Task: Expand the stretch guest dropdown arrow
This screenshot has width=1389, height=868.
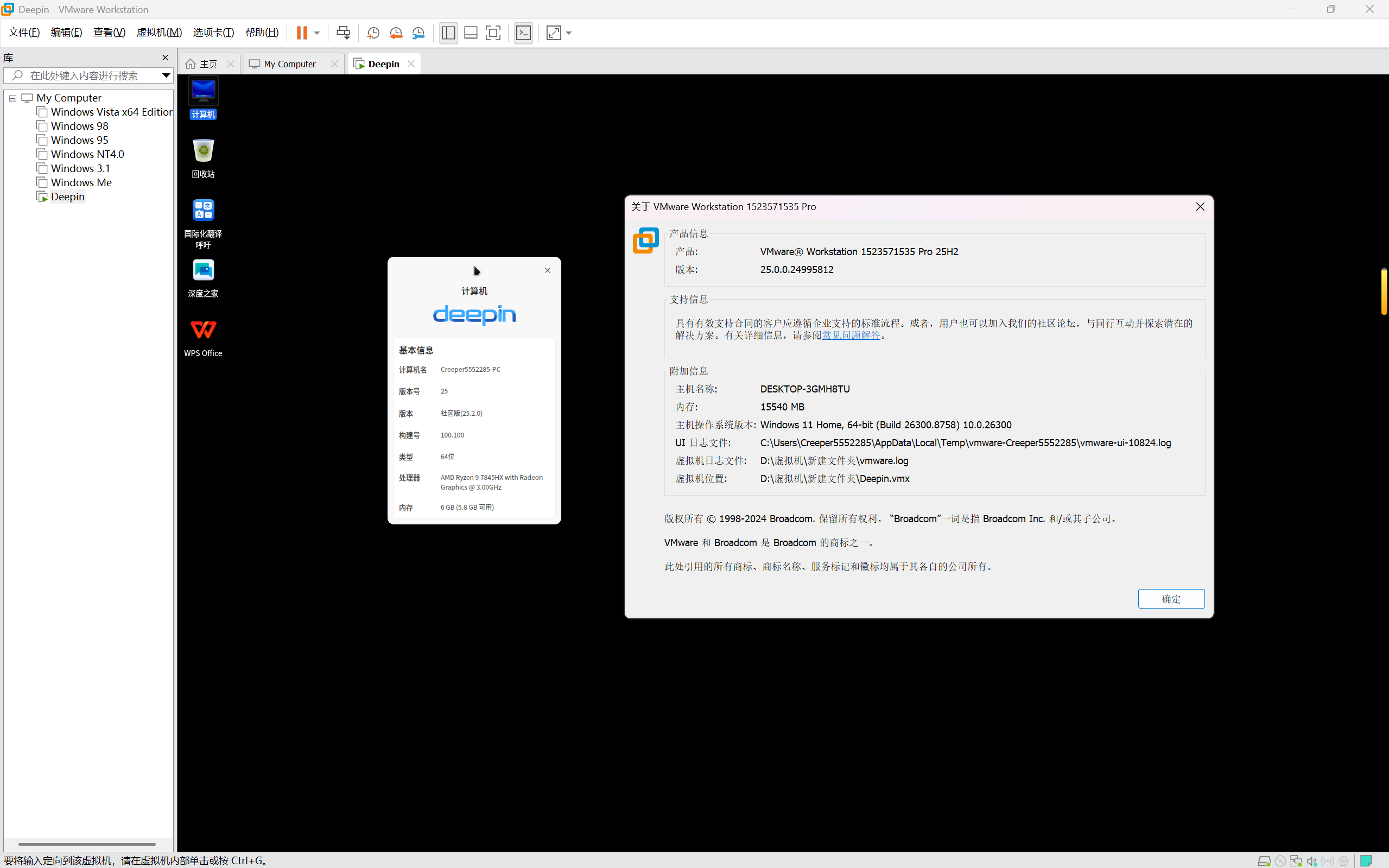Action: coord(569,33)
